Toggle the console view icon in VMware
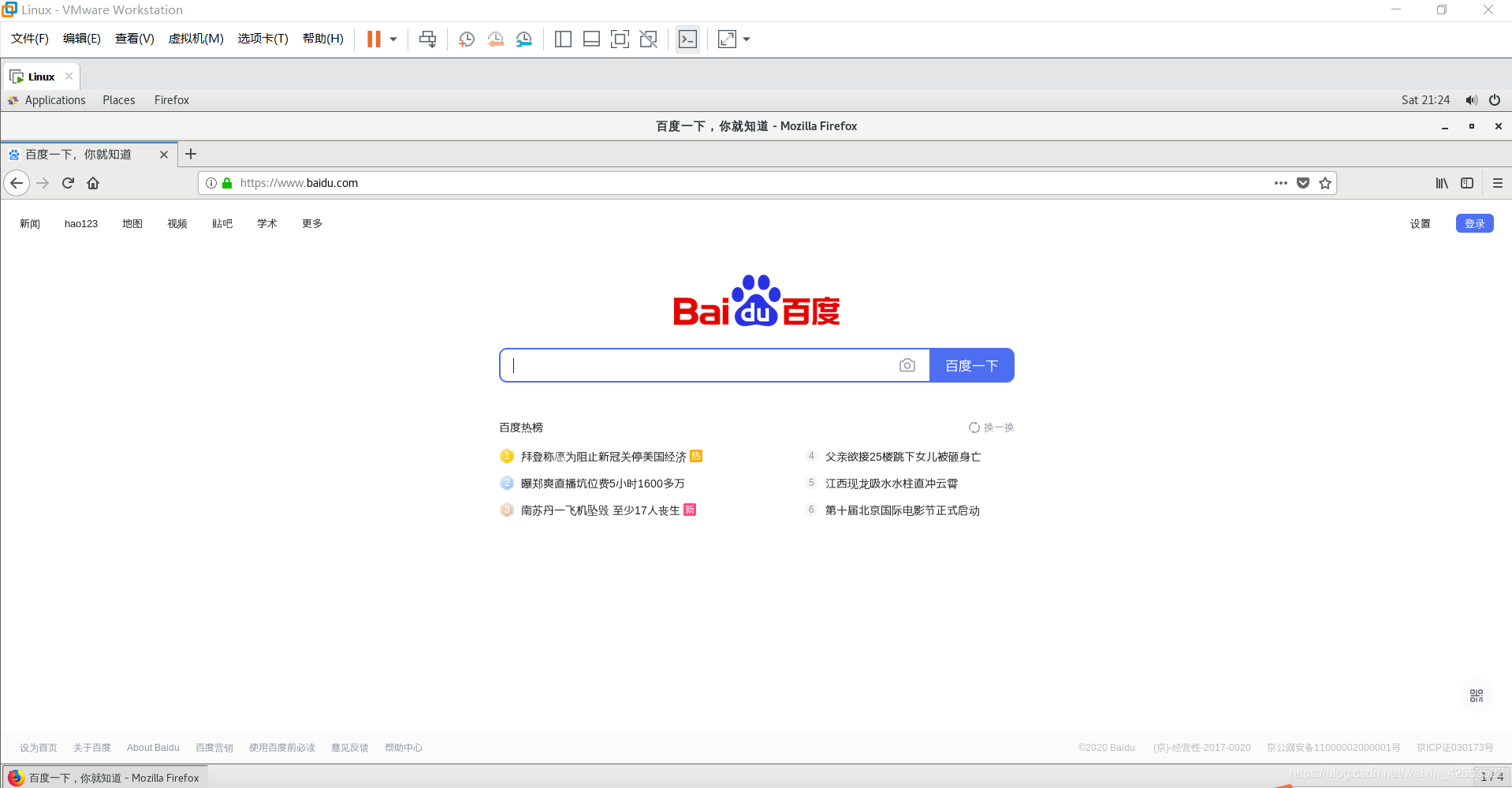The height and width of the screenshot is (788, 1512). (x=687, y=39)
